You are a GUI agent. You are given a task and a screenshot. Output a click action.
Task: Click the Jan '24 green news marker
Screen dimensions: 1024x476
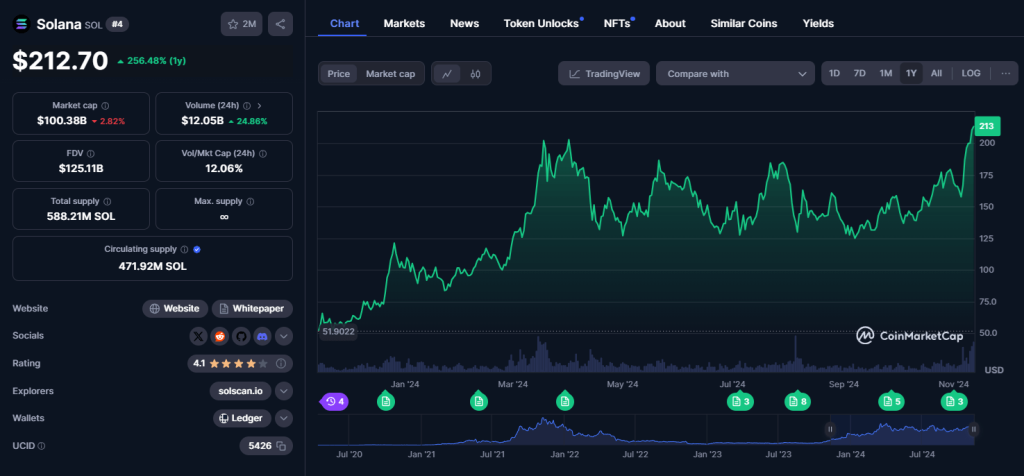[386, 400]
